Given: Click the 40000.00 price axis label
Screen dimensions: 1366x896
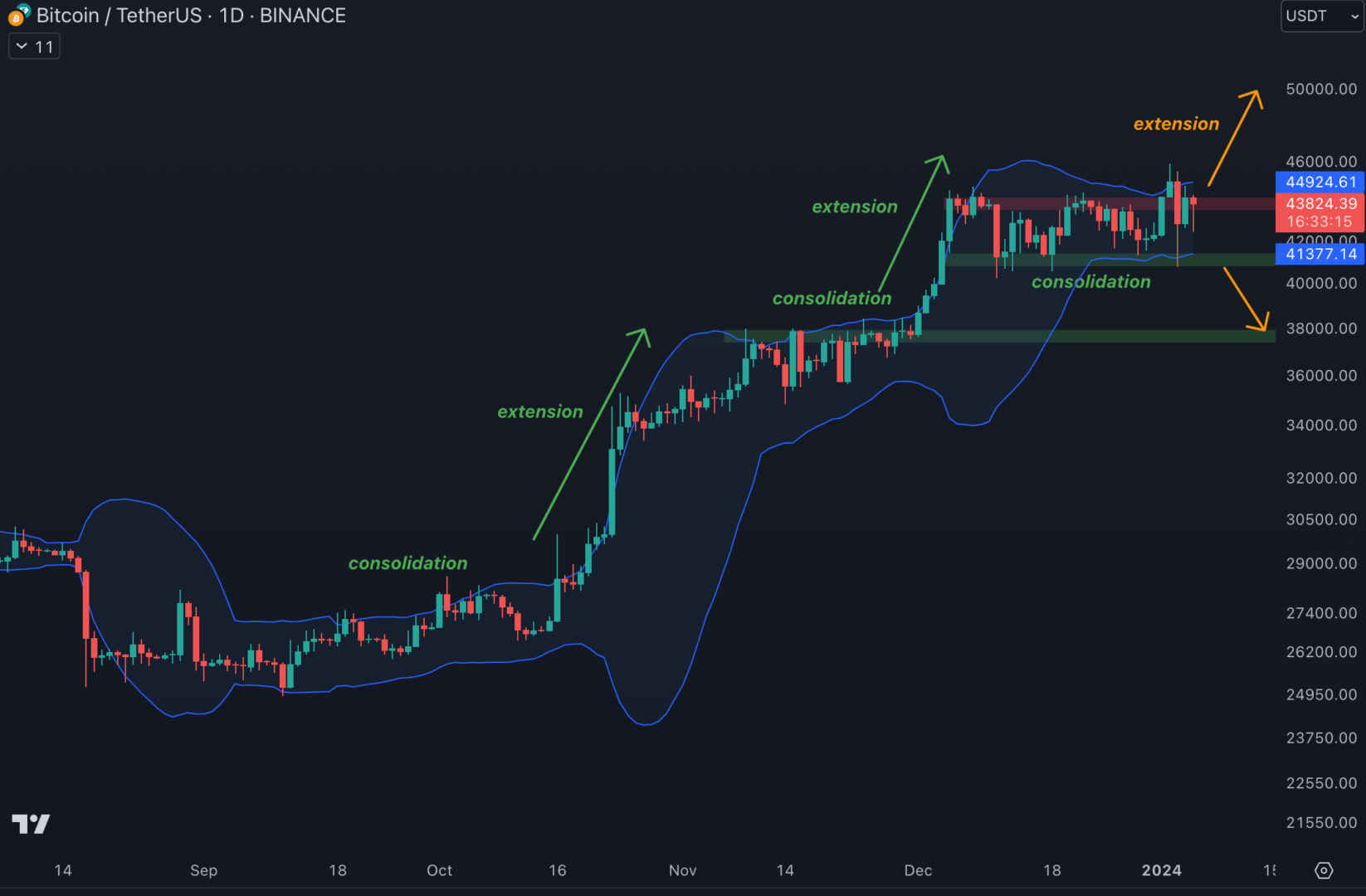Looking at the screenshot, I should coord(1321,283).
